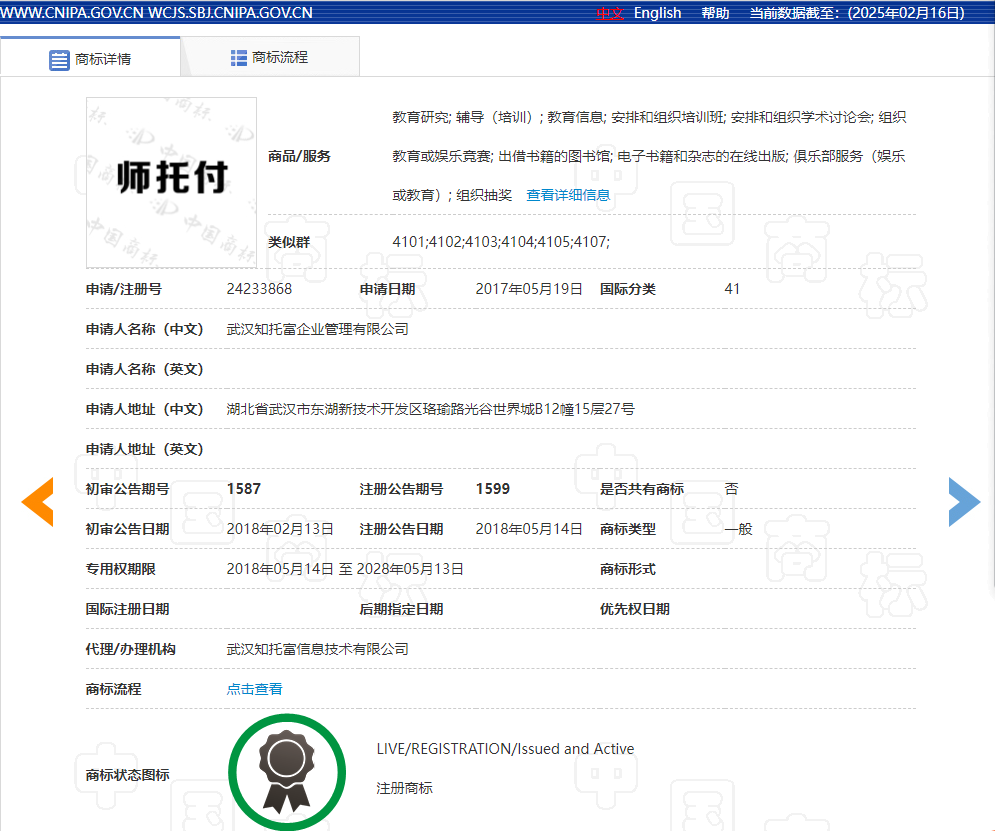Select the goods and services description text
The width and height of the screenshot is (995, 831).
(649, 156)
